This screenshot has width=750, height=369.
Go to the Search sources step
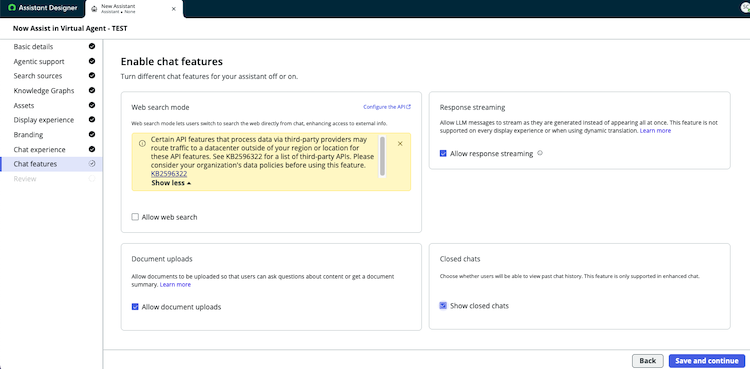[x=51, y=76]
